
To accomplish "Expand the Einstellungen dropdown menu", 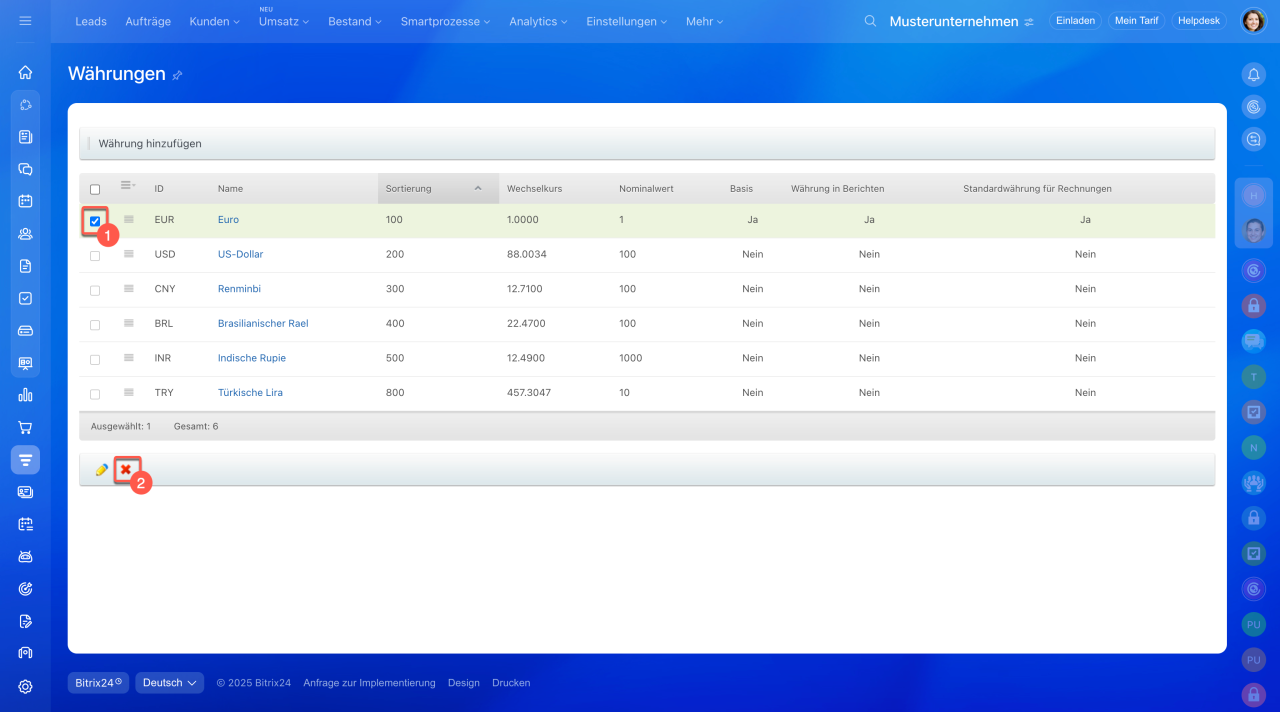I will point(627,21).
